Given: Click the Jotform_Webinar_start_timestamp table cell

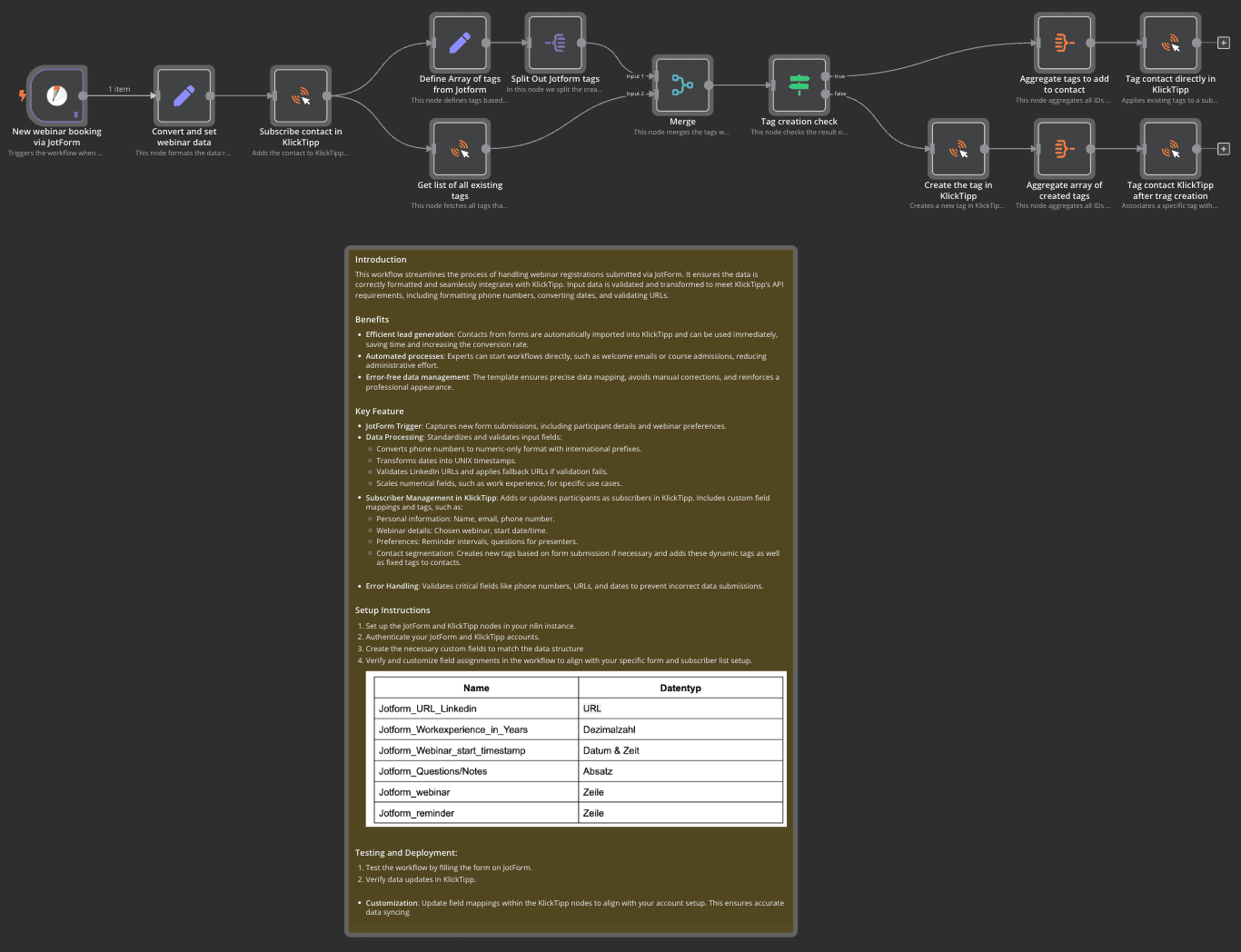Looking at the screenshot, I should 476,750.
